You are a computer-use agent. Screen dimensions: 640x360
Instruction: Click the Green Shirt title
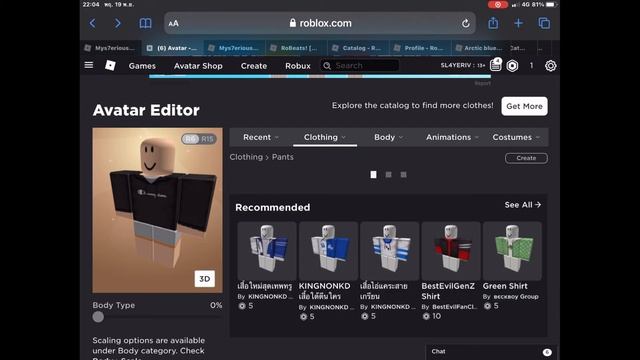505,286
